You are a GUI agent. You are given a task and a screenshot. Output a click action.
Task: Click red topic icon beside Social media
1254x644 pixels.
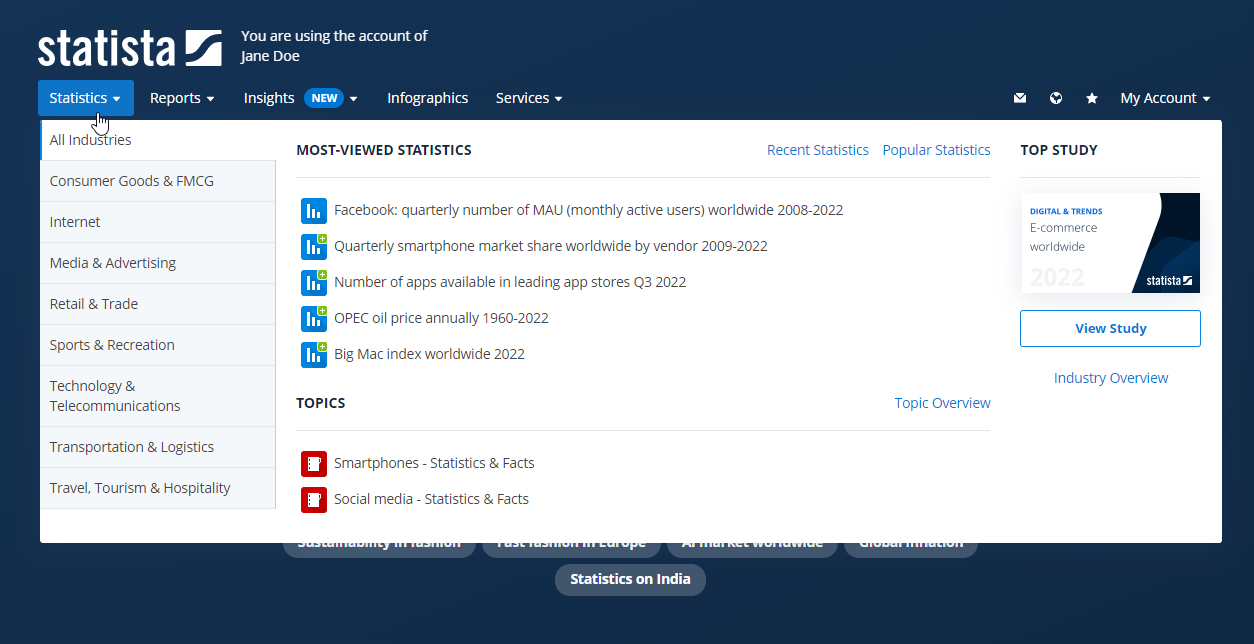click(314, 500)
